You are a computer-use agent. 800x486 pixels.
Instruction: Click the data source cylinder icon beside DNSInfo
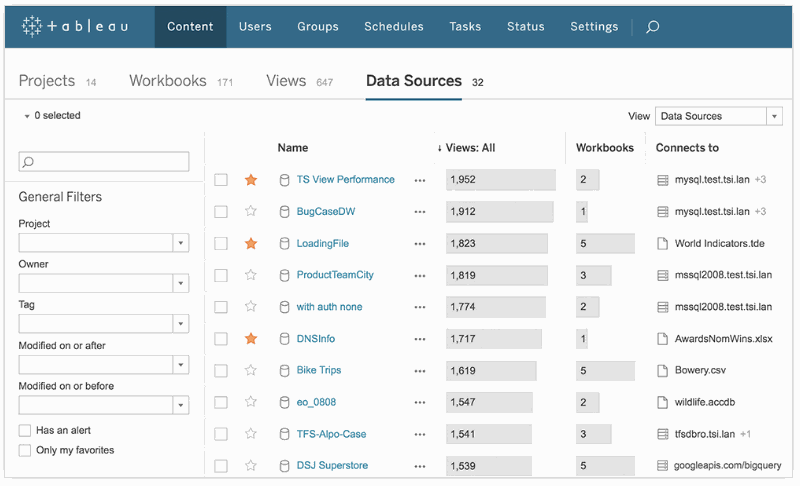click(285, 339)
